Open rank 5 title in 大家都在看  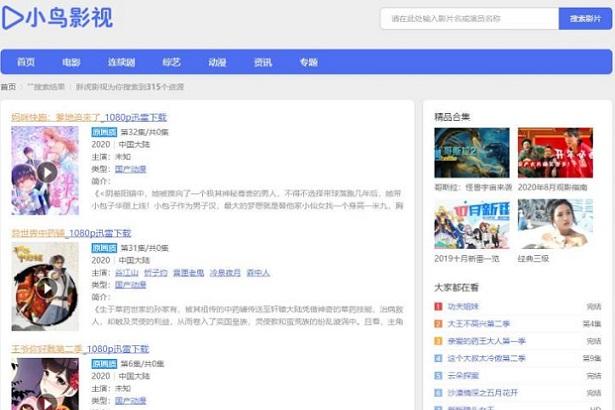(x=463, y=375)
